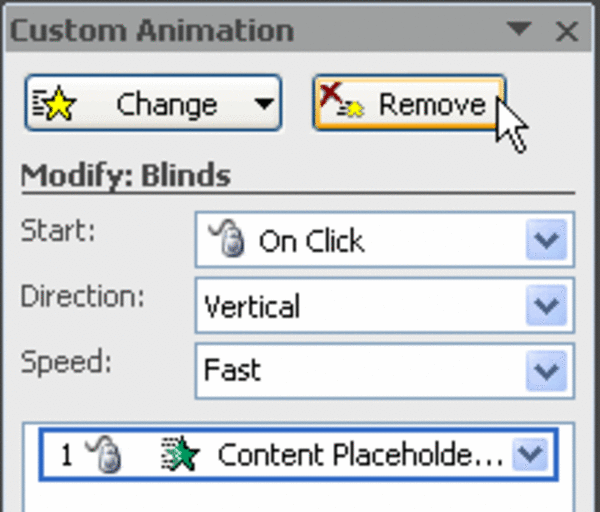
Task: Open the Start dropdown arrow
Action: pyautogui.click(x=546, y=240)
